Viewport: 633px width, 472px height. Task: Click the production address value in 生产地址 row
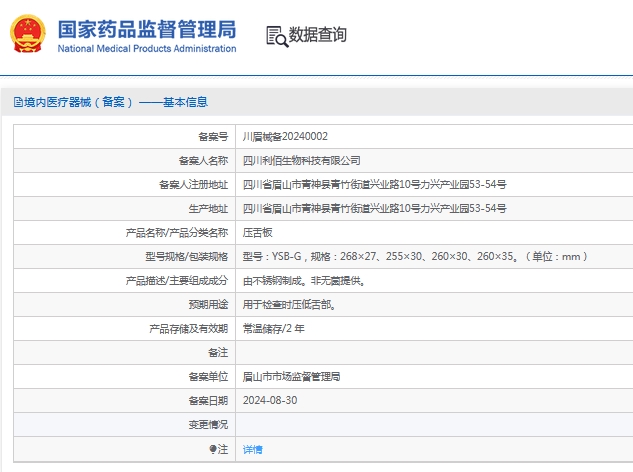click(x=374, y=208)
